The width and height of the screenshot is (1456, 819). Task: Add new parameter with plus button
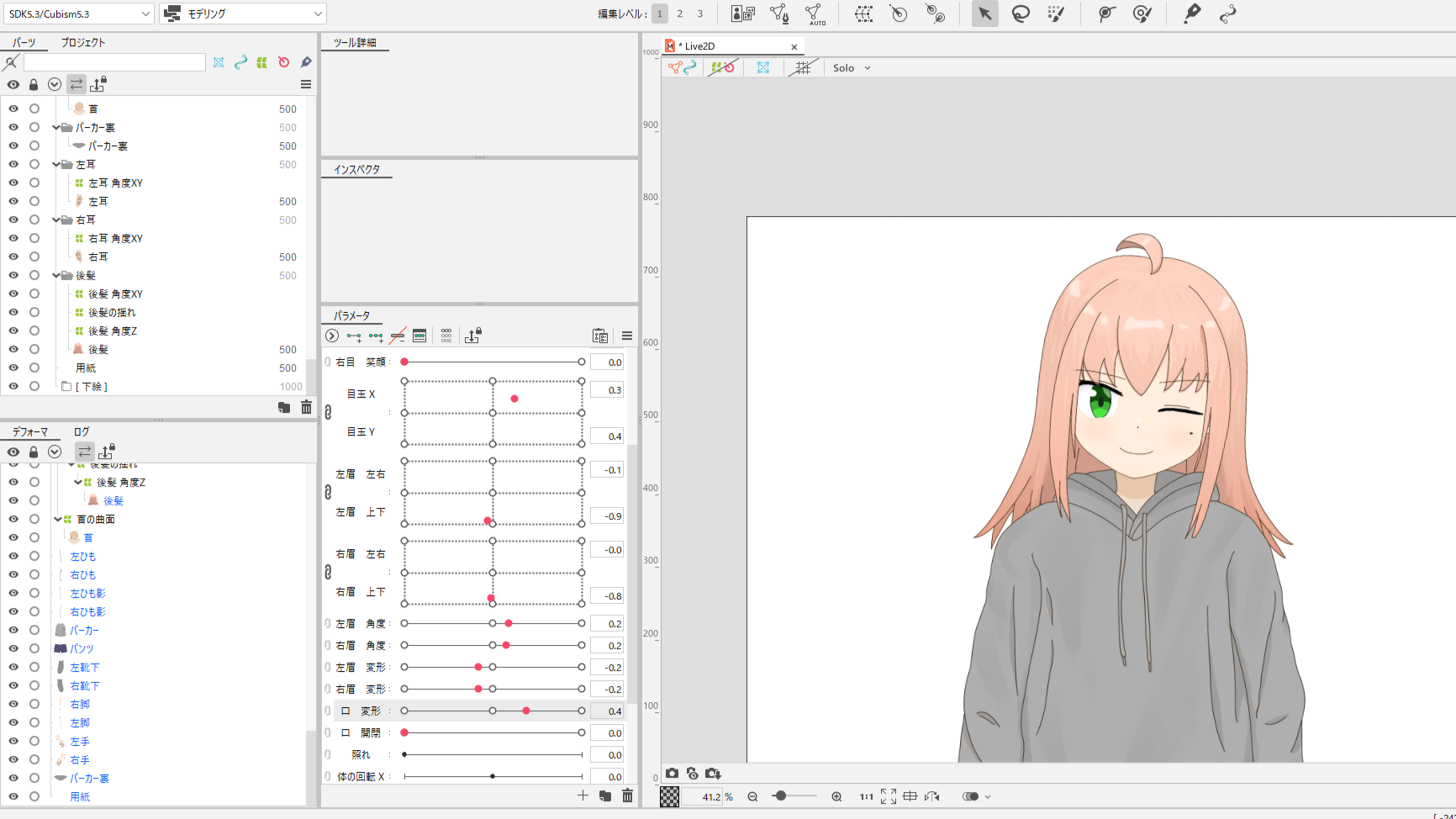pos(583,795)
